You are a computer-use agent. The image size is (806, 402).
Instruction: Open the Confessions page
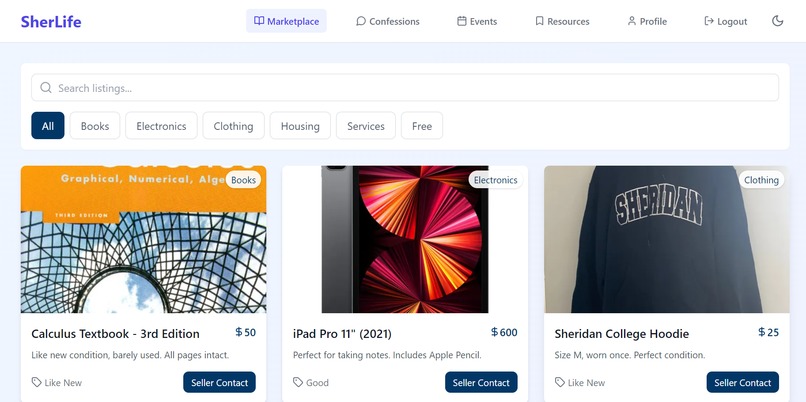(x=388, y=21)
